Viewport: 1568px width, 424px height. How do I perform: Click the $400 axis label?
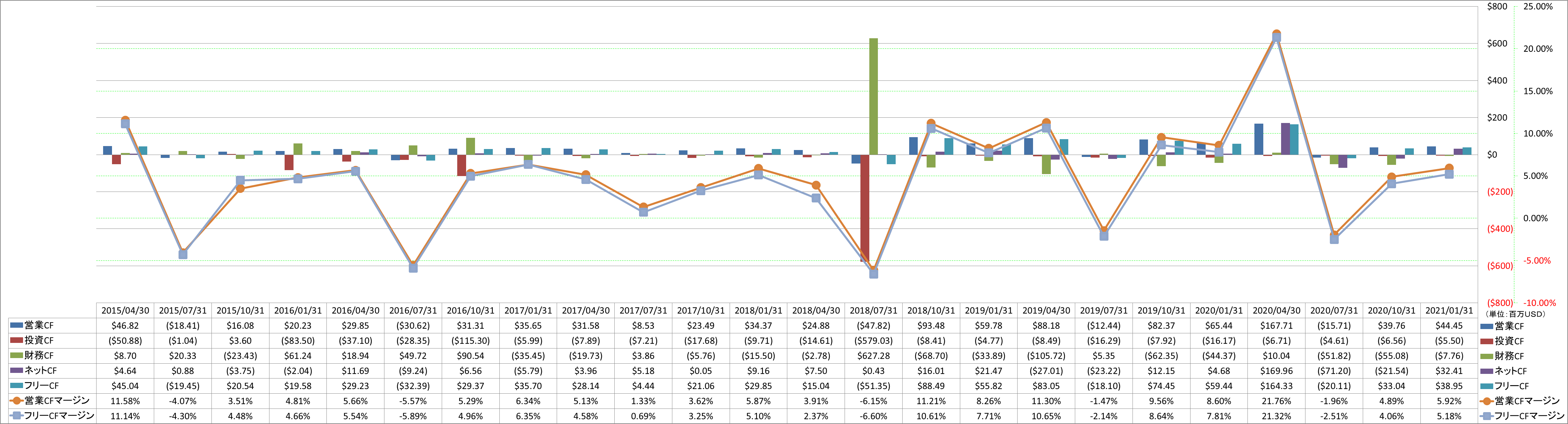tap(1497, 80)
